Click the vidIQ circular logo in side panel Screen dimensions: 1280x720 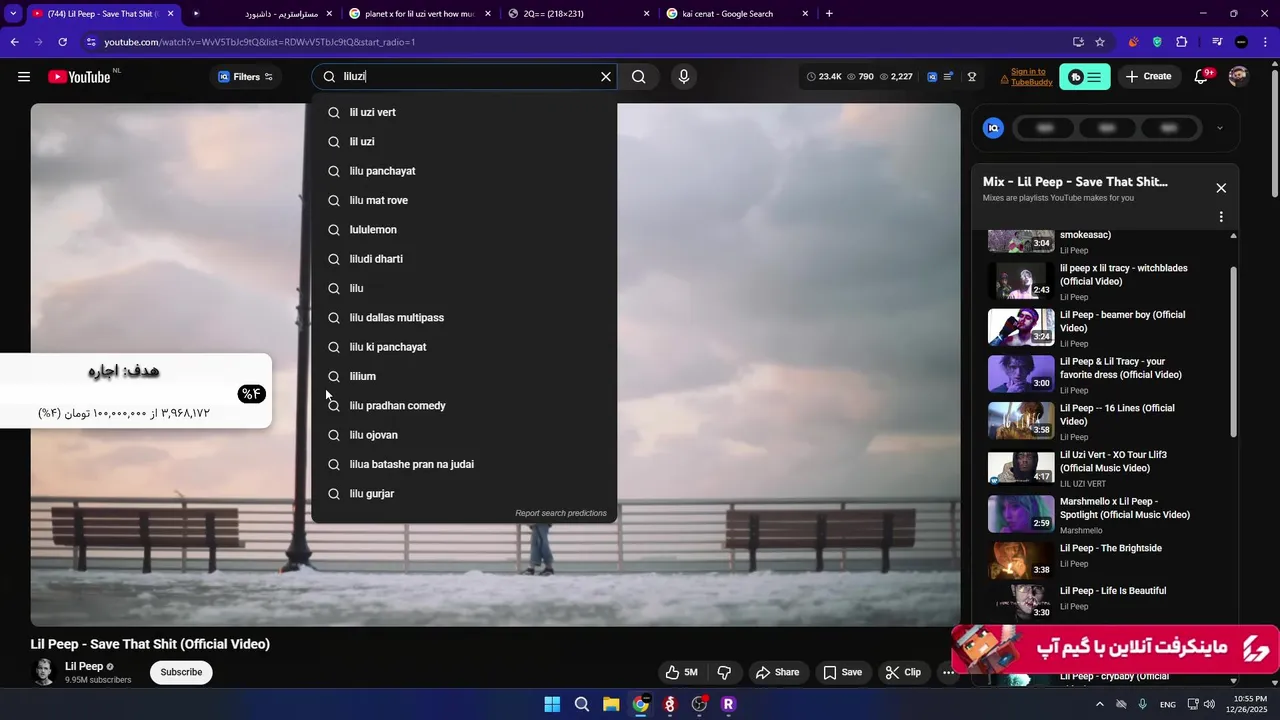993,128
